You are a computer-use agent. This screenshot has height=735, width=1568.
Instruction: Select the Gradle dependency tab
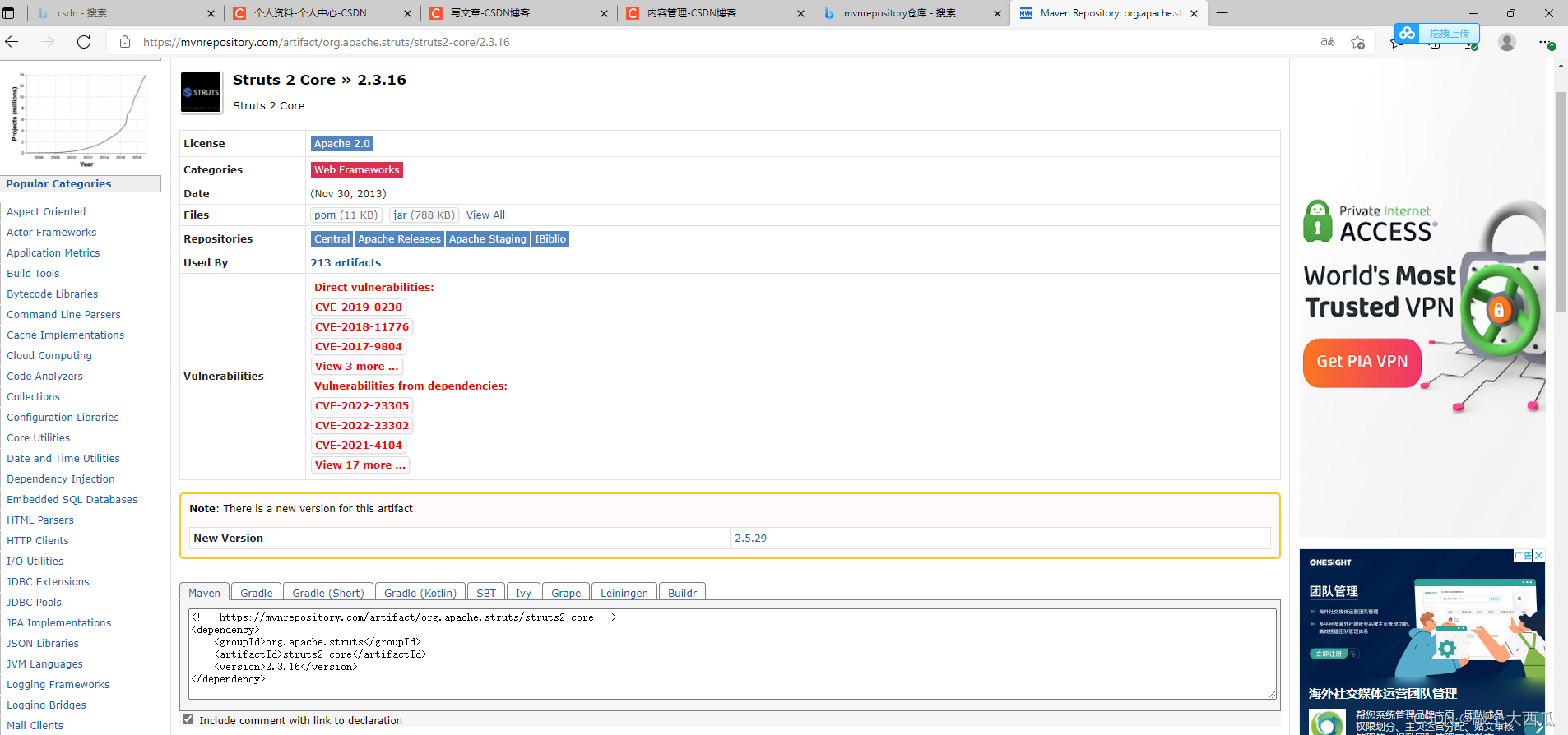point(256,593)
